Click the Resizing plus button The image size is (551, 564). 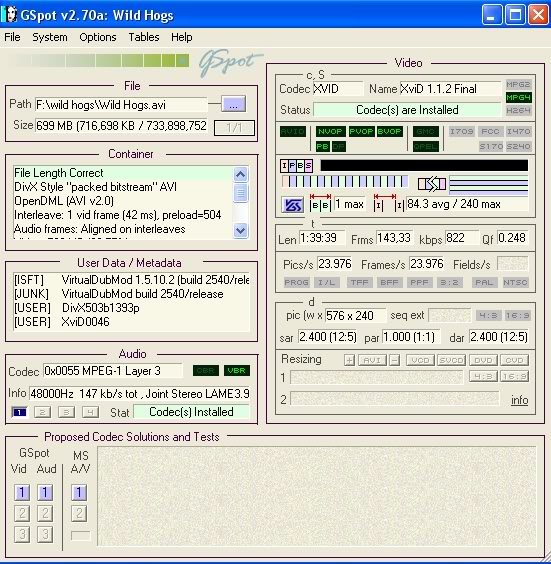[x=349, y=360]
